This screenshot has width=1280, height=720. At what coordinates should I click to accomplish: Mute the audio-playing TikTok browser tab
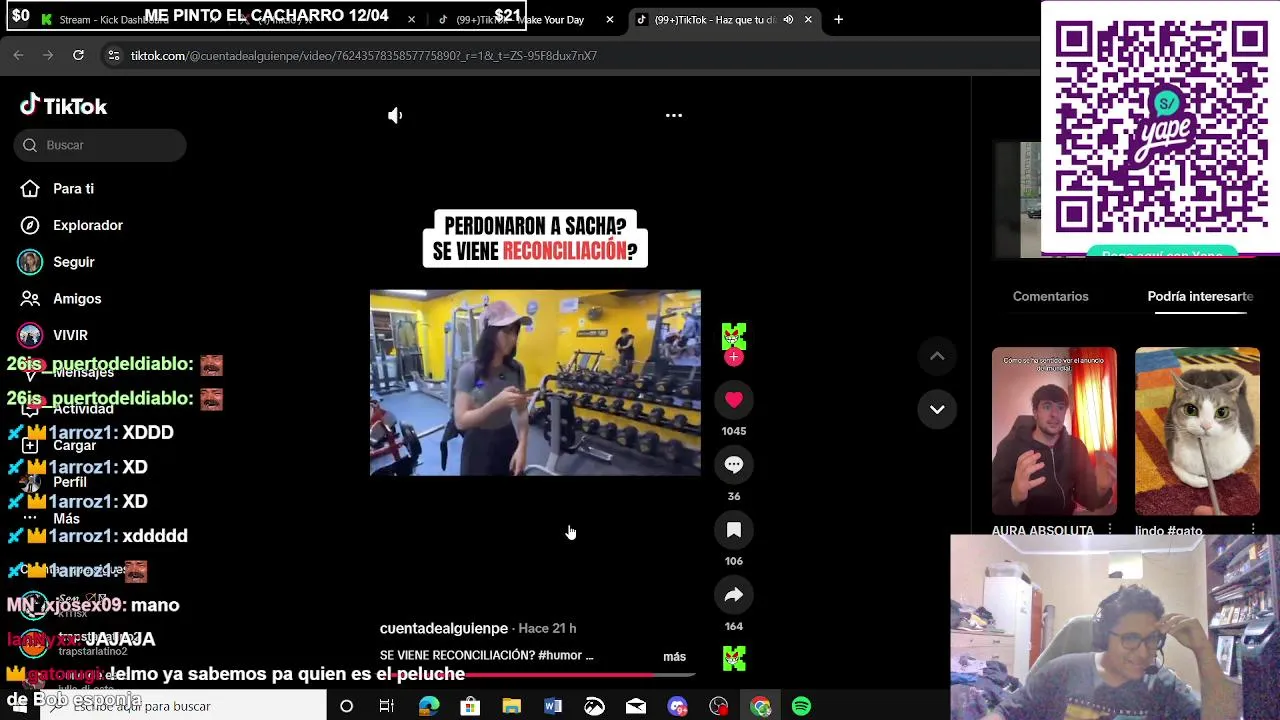point(788,19)
